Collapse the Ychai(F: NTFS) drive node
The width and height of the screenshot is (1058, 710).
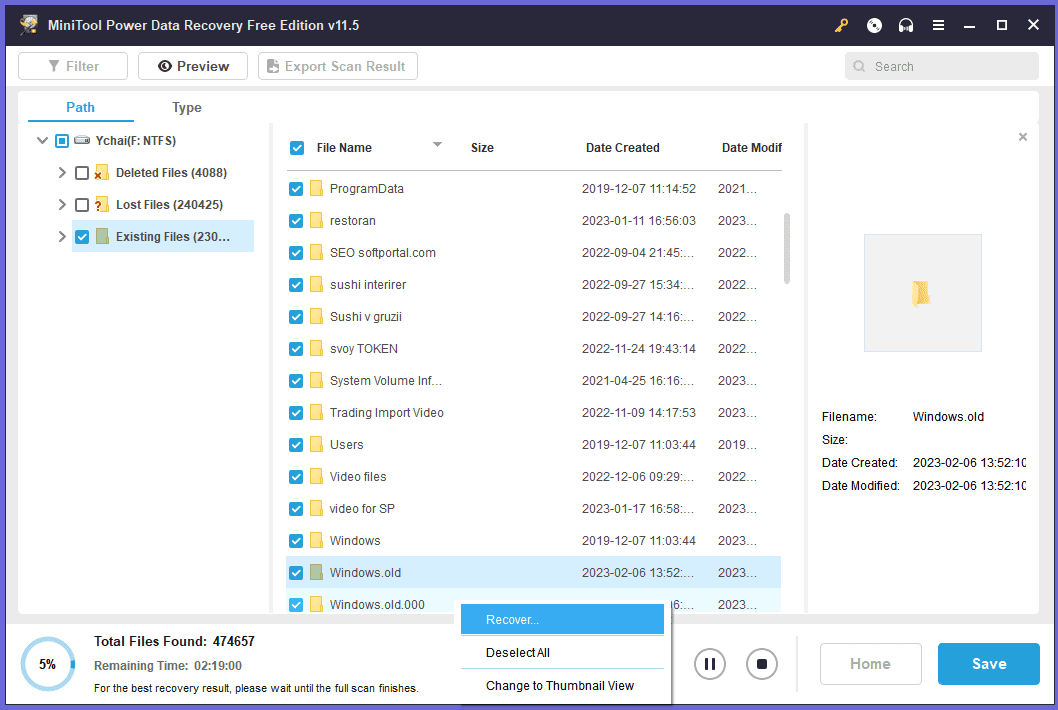point(42,141)
